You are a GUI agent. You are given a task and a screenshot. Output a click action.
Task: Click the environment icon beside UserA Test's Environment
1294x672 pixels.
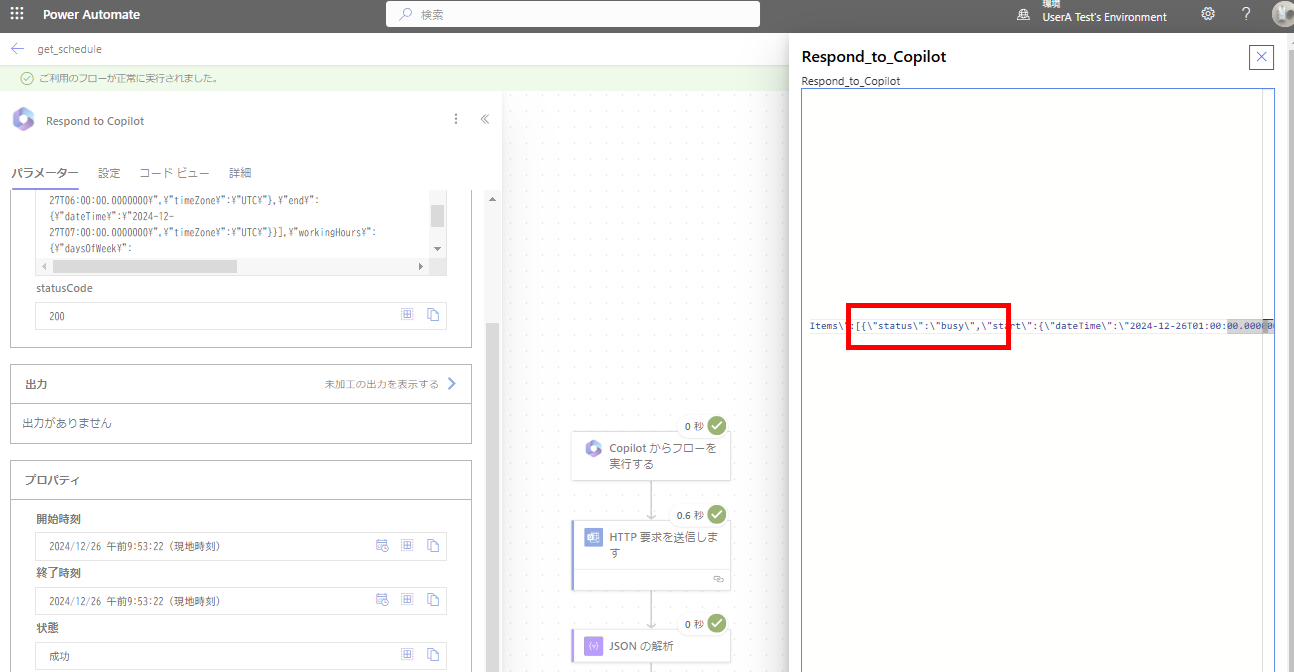point(1022,14)
